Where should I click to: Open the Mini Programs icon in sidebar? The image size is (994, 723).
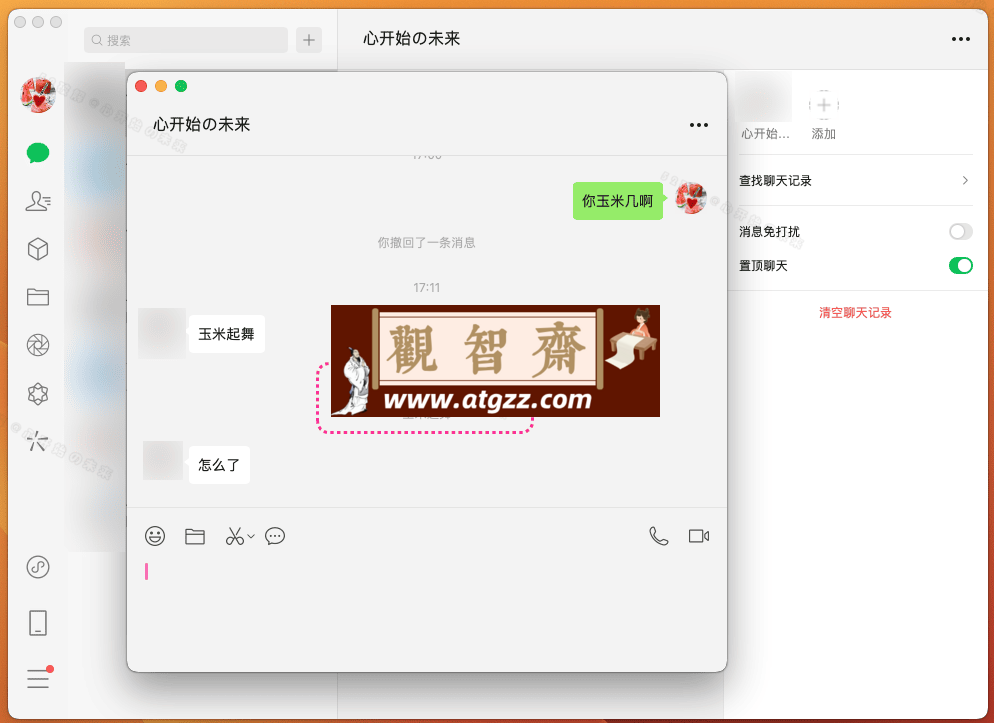(38, 566)
